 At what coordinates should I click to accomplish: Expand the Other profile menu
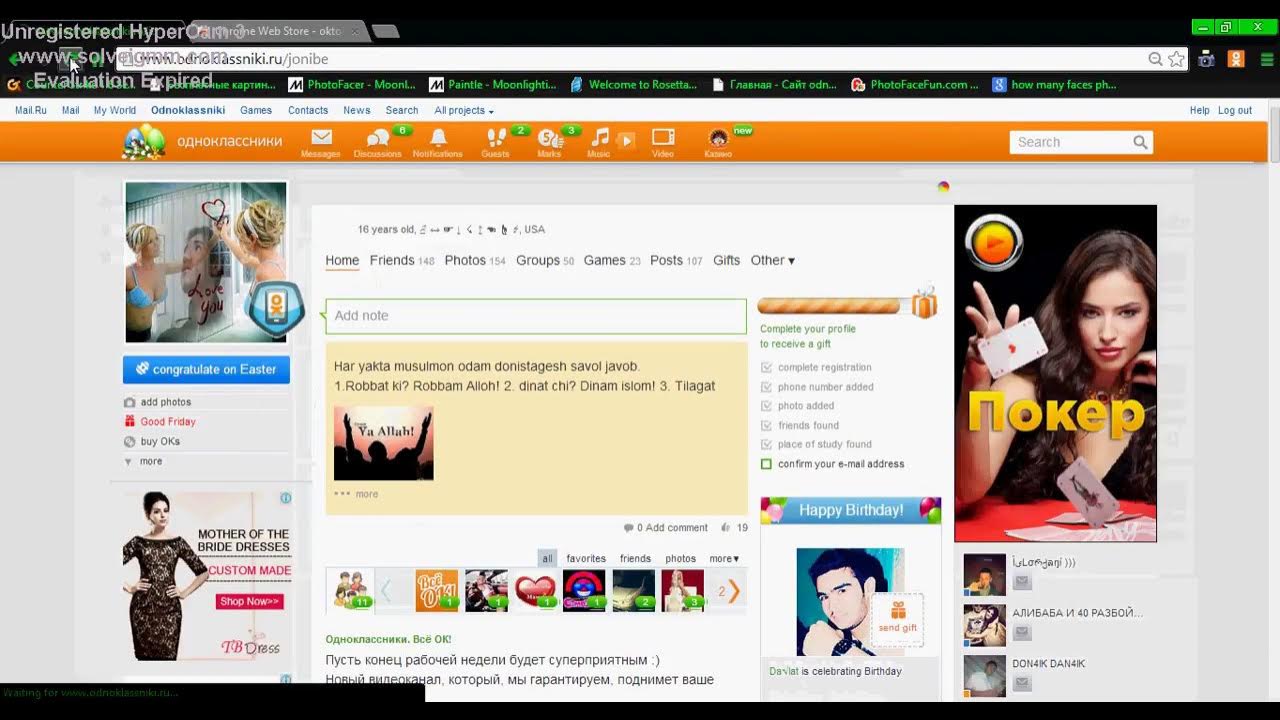click(x=773, y=260)
